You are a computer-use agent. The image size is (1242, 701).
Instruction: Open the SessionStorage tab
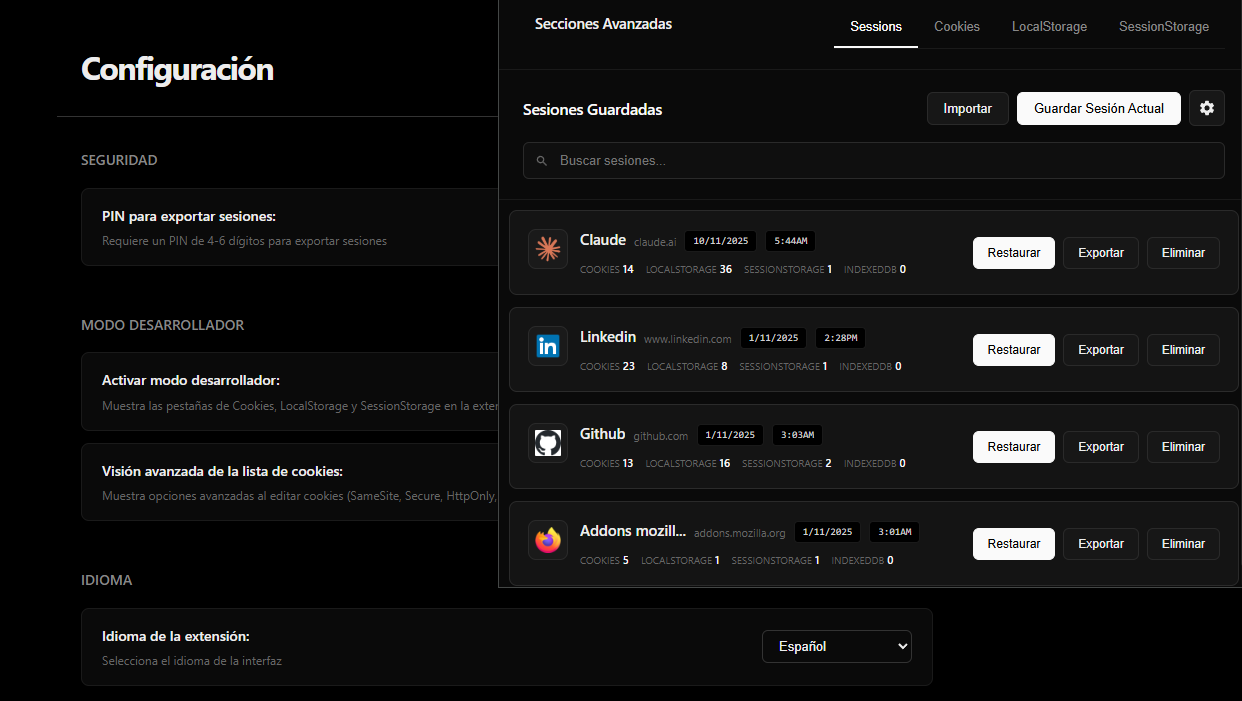(1163, 27)
